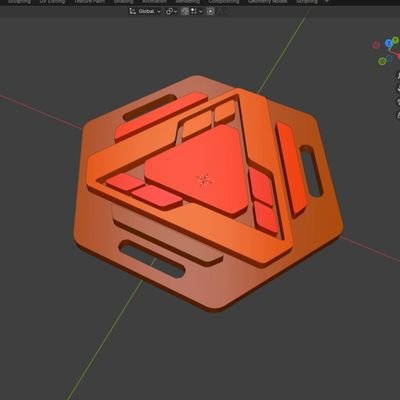This screenshot has width=400, height=400.
Task: Click the dim red negative X gizmo ball
Action: [376, 45]
